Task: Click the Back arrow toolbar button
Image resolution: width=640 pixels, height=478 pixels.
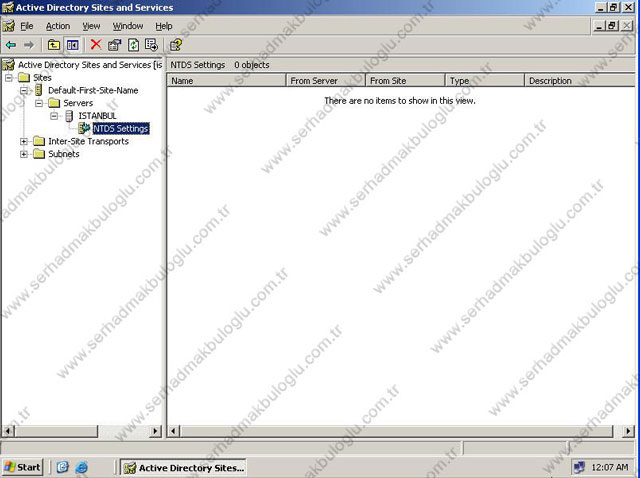Action: (x=11, y=44)
